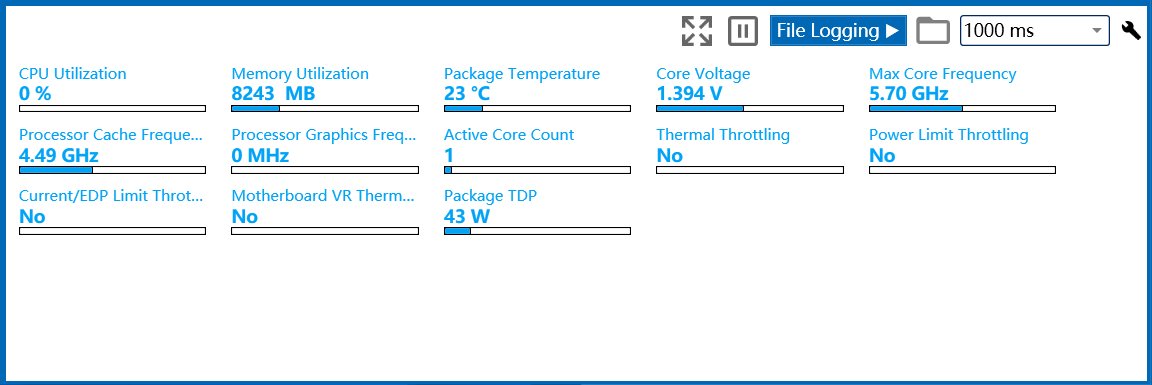Click the 5.70 GHz frequency value

pyautogui.click(x=909, y=93)
